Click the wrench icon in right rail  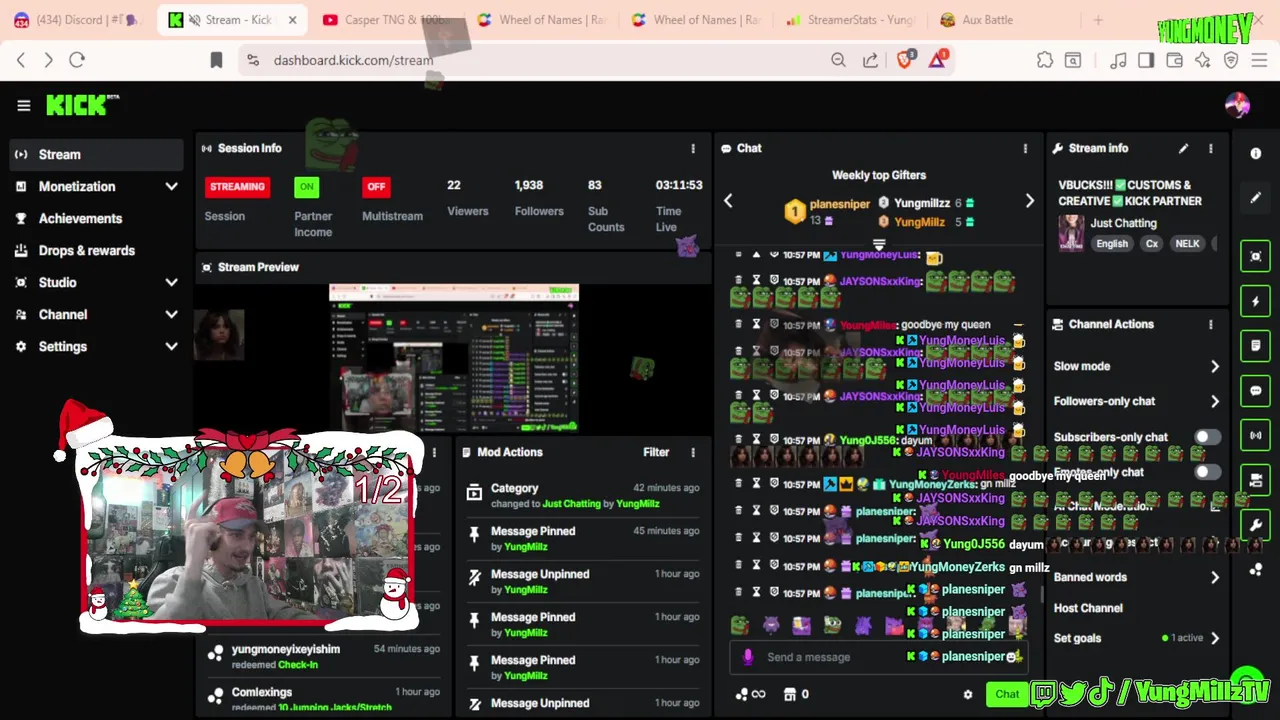click(1256, 524)
